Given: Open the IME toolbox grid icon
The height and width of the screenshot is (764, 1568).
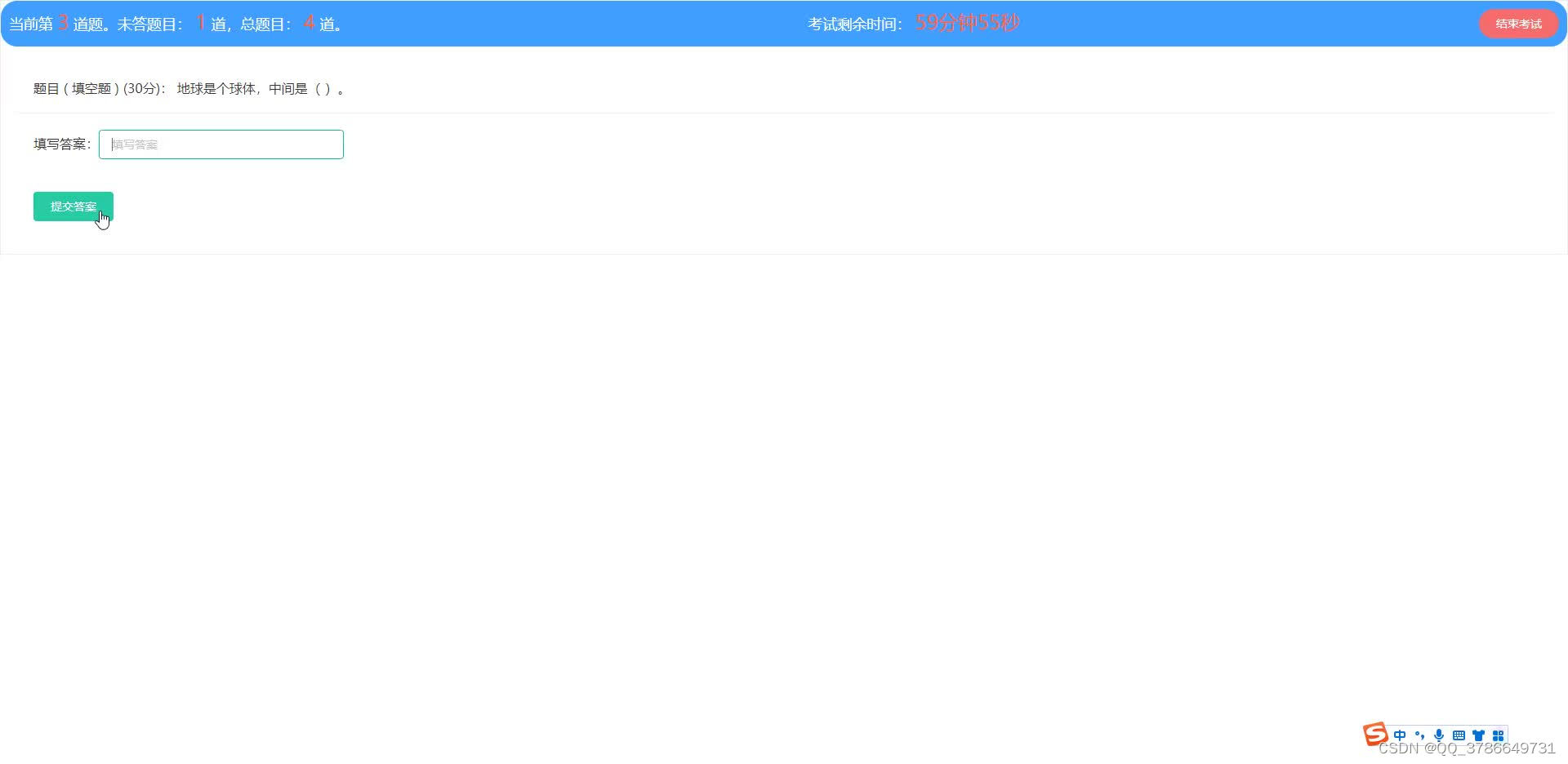Looking at the screenshot, I should tap(1498, 735).
